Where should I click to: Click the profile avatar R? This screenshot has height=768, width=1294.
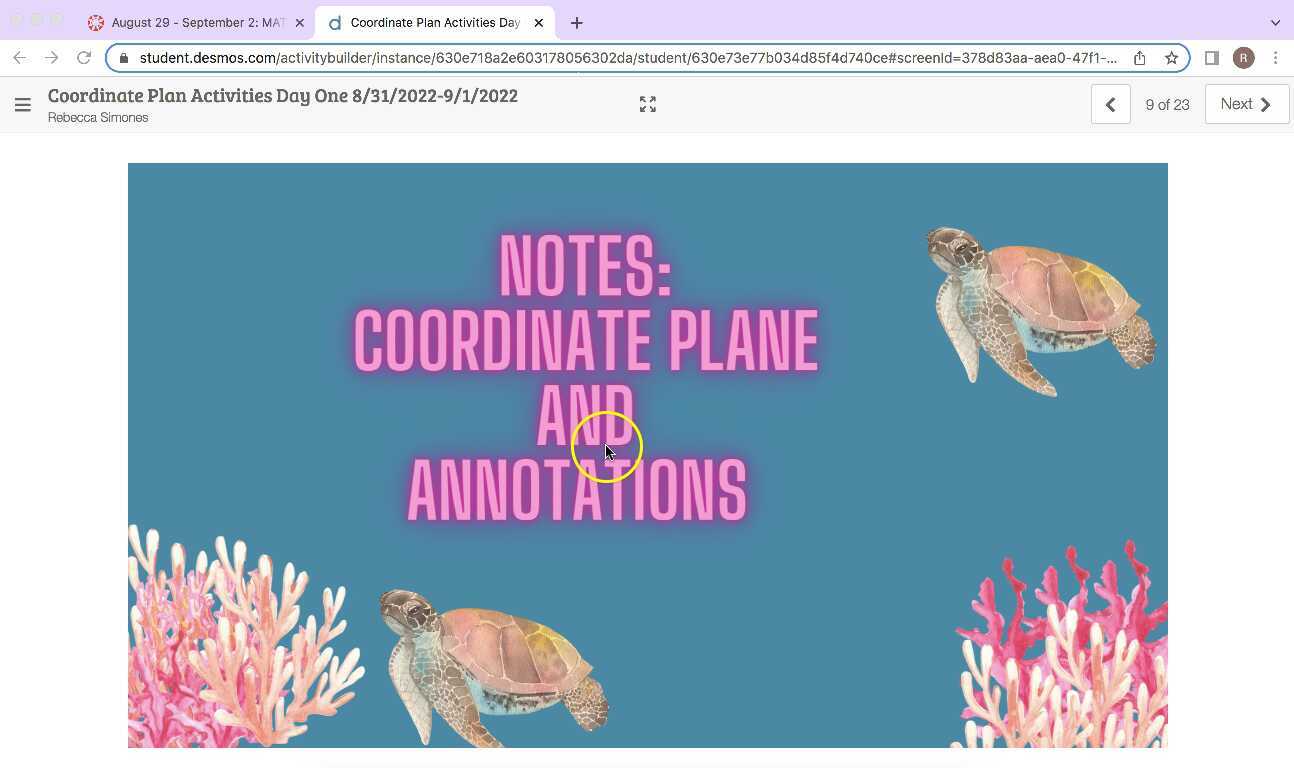pos(1243,57)
